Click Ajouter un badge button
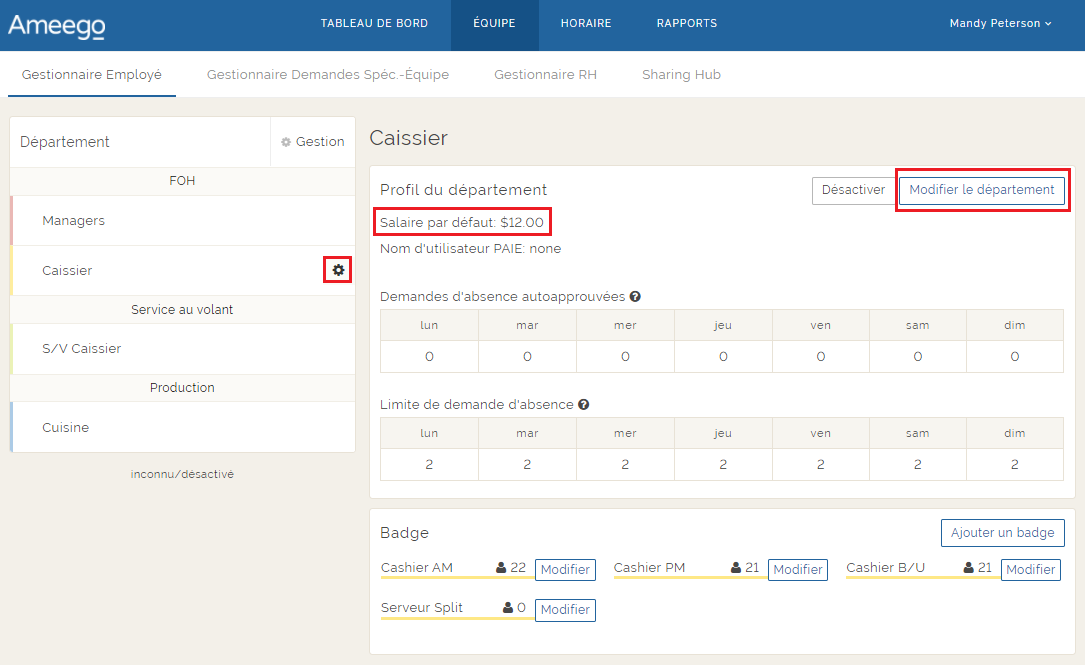This screenshot has width=1085, height=665. (1002, 533)
